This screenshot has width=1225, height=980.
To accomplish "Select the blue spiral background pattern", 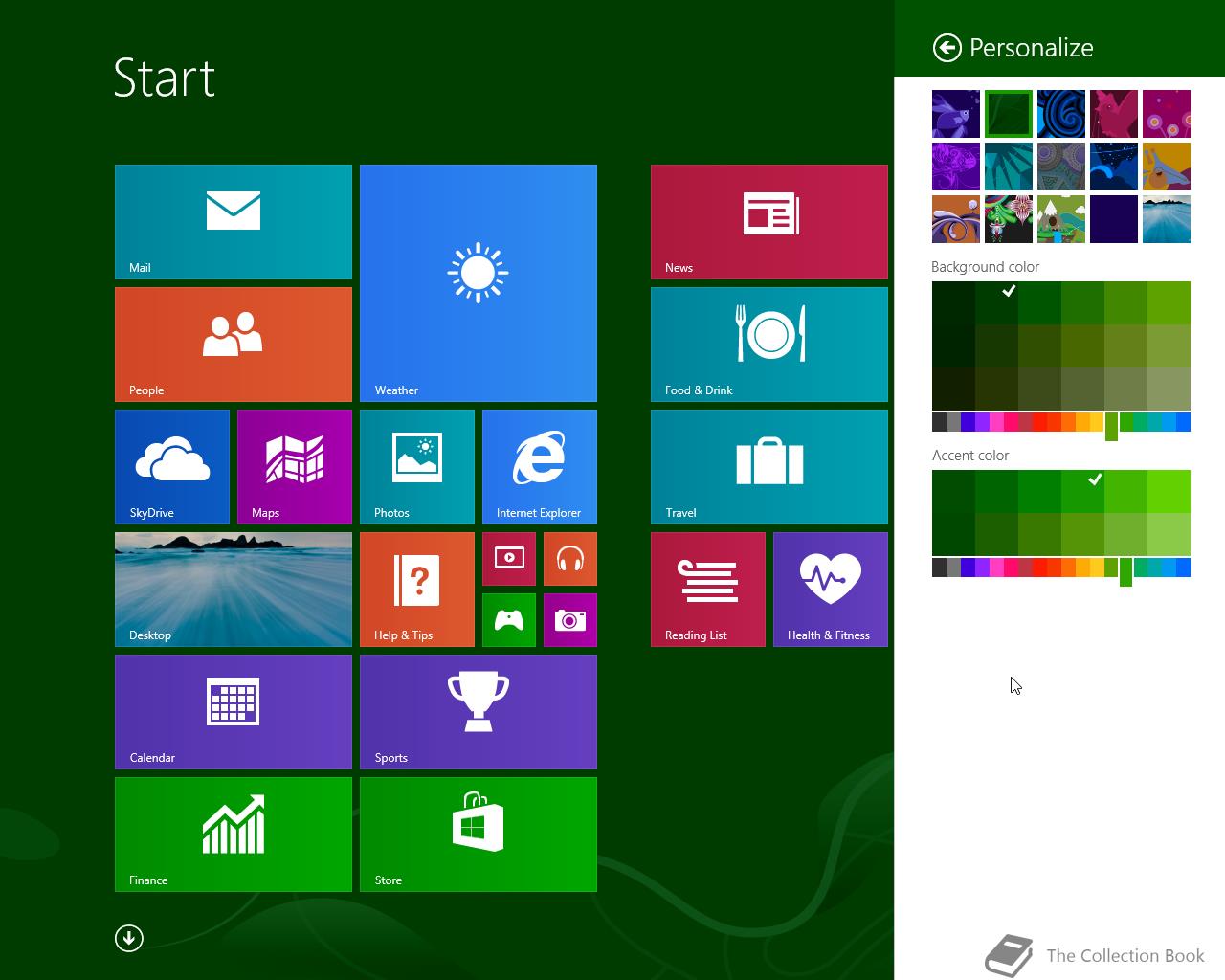I will click(1061, 114).
